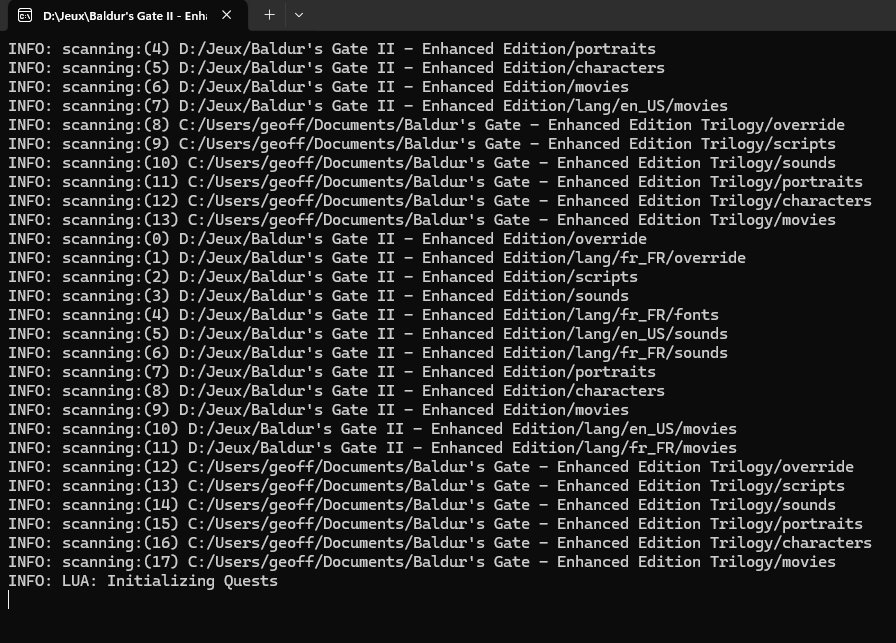This screenshot has height=643, width=896.
Task: Click scanning:(1) lang/fr_FR/override line
Action: click(377, 258)
